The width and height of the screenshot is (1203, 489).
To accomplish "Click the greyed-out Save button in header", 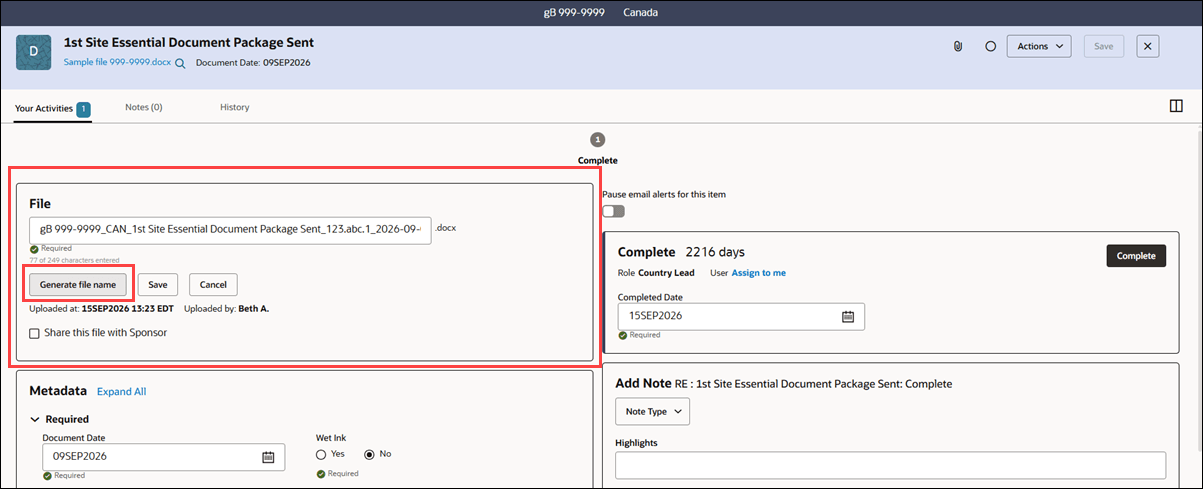I will [1104, 46].
